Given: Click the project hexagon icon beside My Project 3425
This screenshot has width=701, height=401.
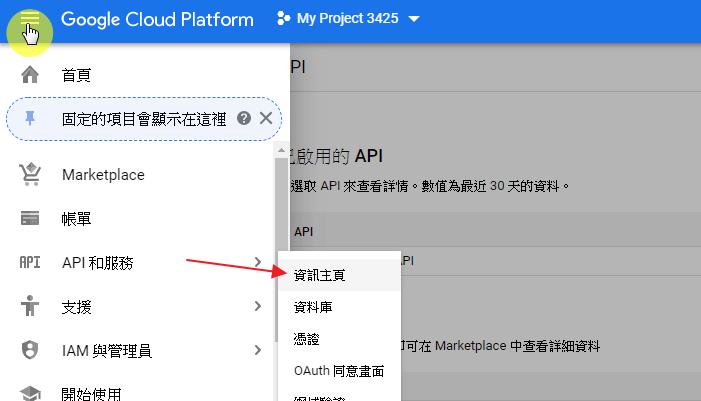Looking at the screenshot, I should 283,18.
